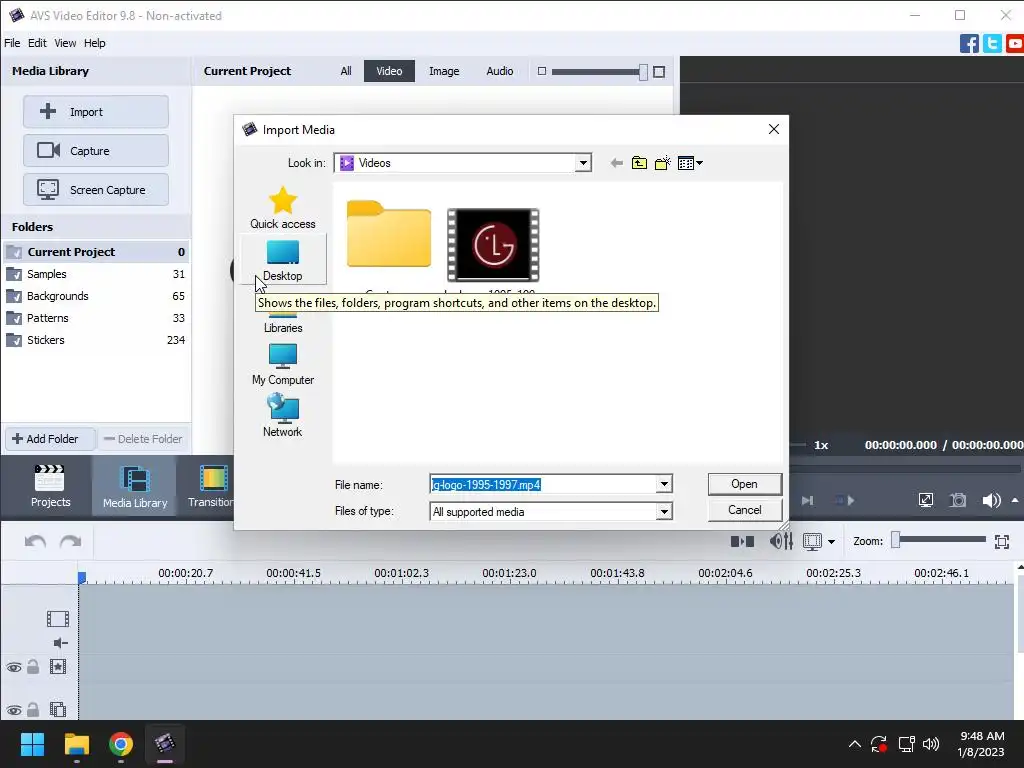Image resolution: width=1024 pixels, height=768 pixels.
Task: Toggle lock on the effects track
Action: [33, 667]
